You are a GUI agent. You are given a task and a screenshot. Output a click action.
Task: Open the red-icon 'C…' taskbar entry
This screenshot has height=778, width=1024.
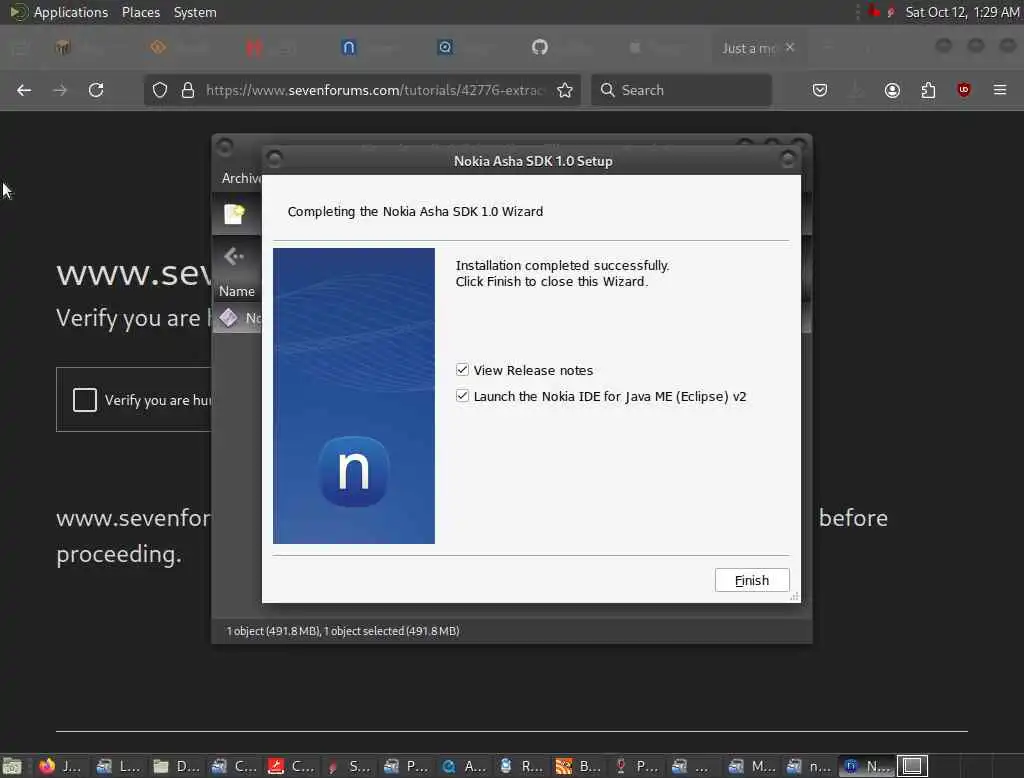(291, 766)
